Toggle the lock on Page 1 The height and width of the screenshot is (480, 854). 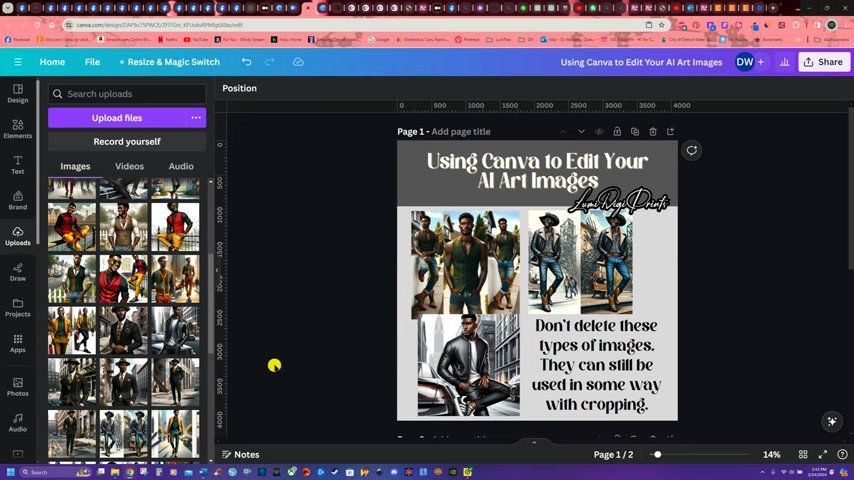click(617, 132)
